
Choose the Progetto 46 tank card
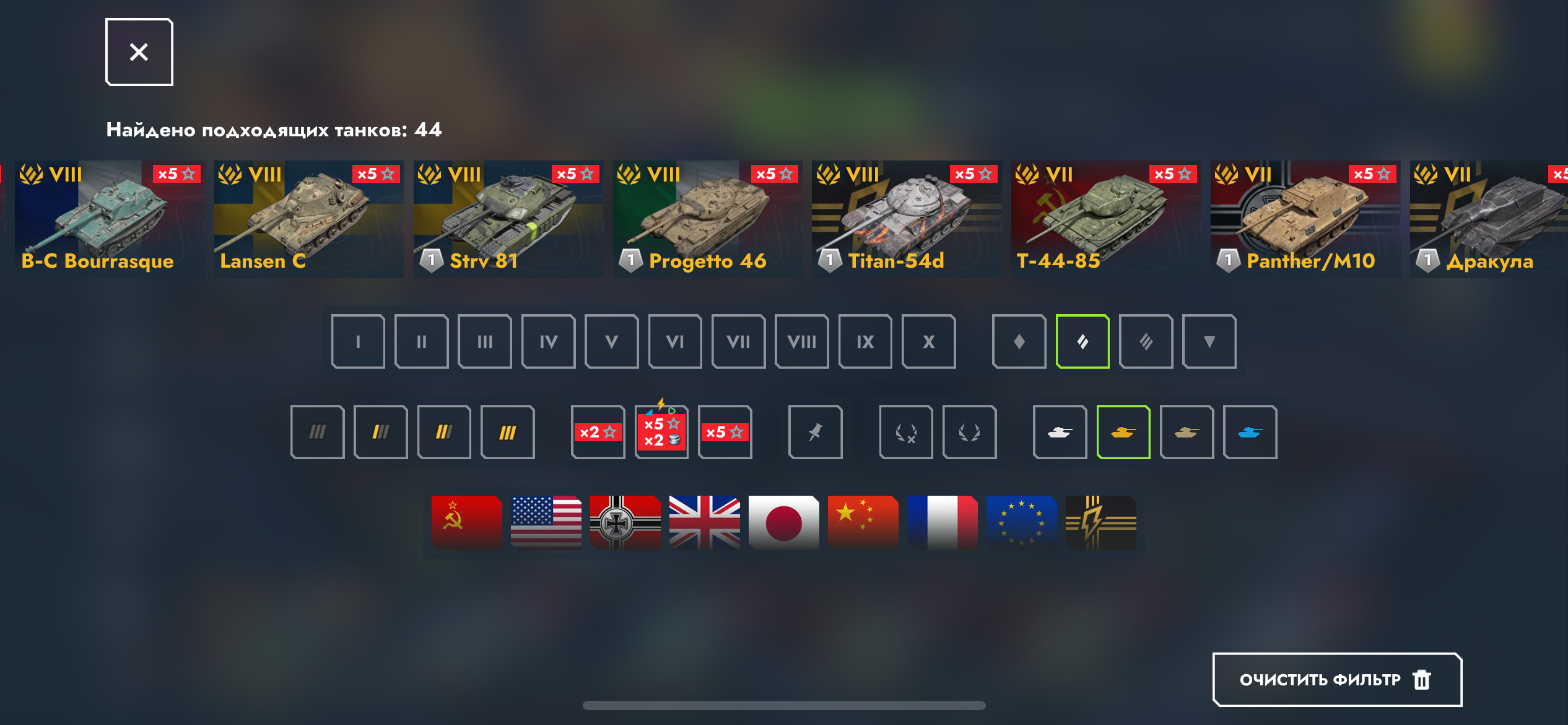708,219
